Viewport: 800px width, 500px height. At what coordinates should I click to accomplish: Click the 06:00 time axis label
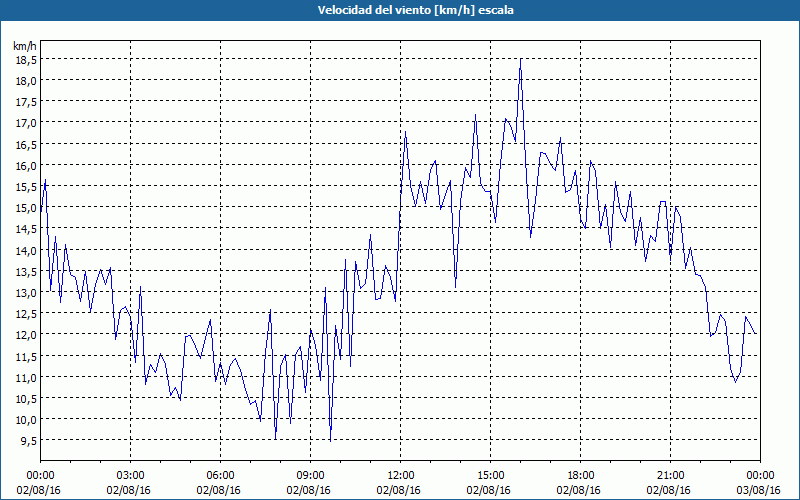coord(220,476)
